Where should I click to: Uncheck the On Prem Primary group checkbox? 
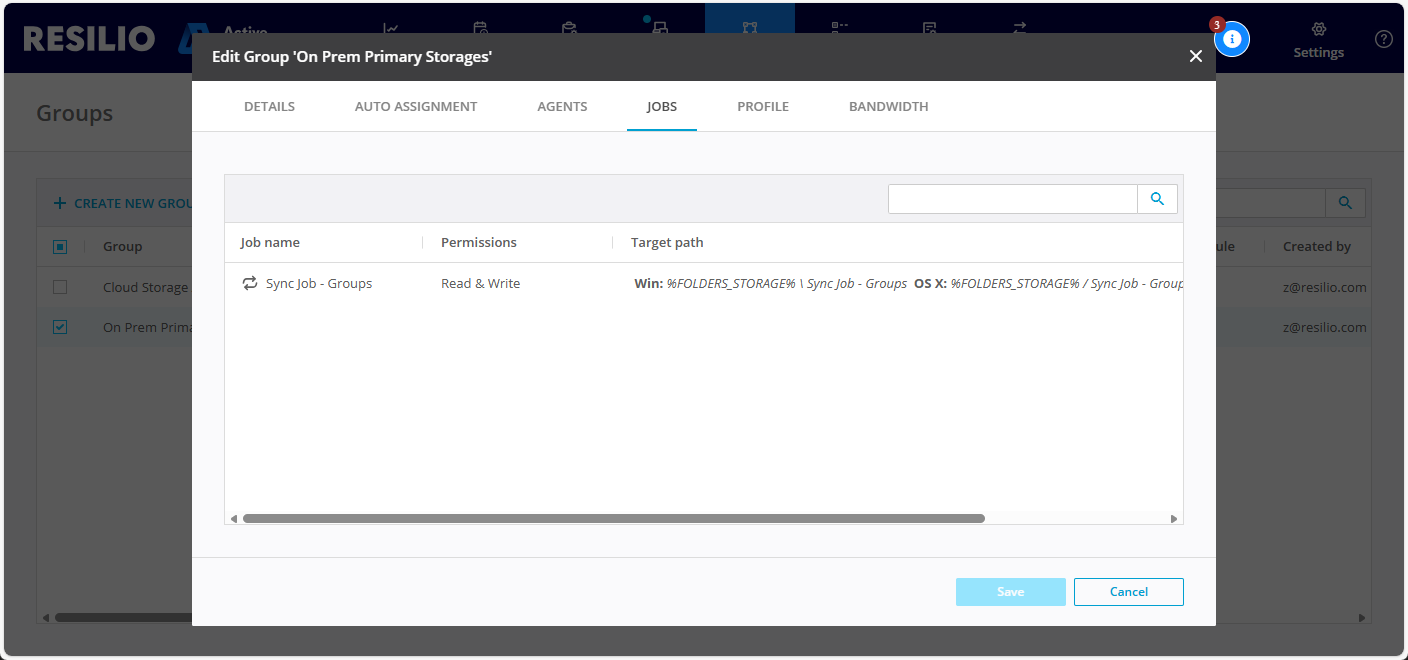click(x=60, y=327)
